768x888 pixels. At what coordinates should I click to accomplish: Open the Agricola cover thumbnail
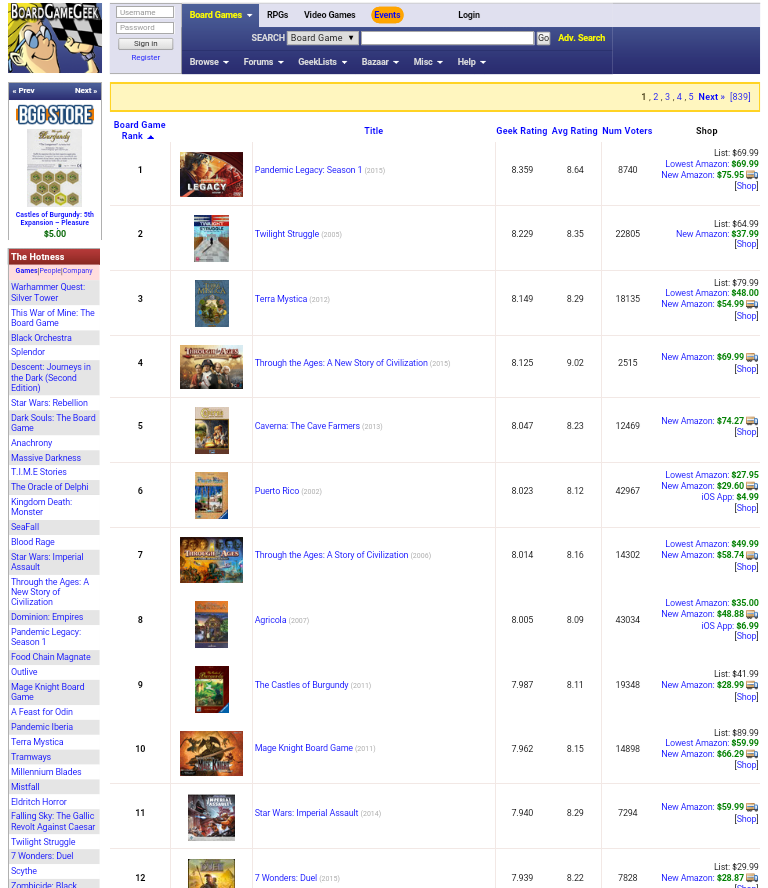tap(211, 625)
